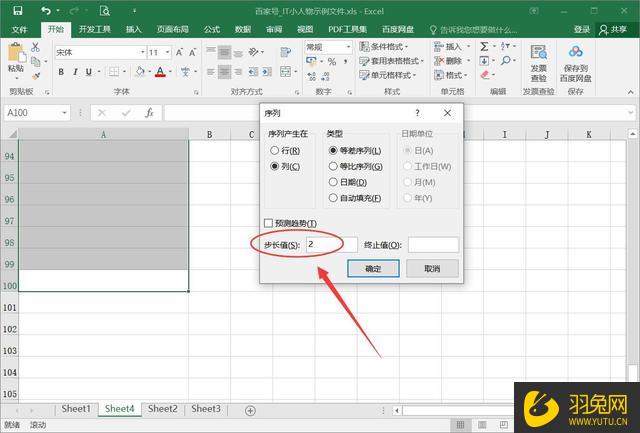Click the Undo arrow icon

tap(46, 11)
